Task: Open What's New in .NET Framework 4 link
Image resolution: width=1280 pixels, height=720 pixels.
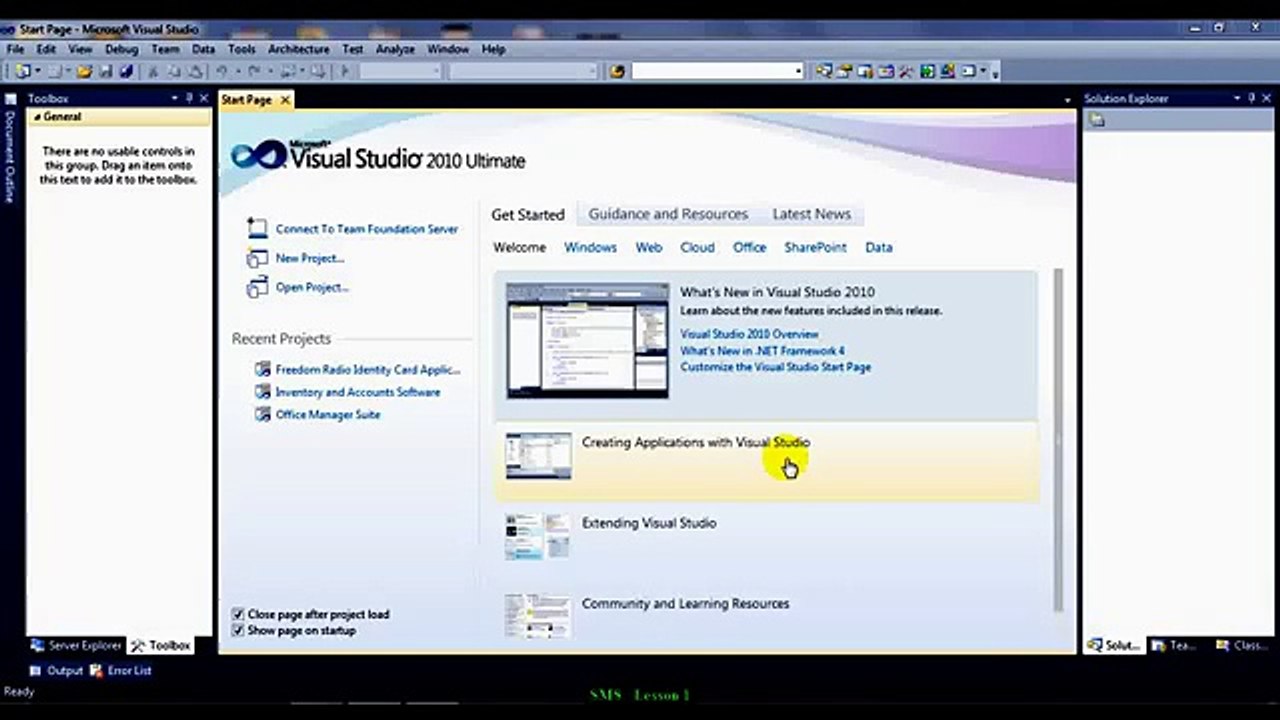Action: 762,351
